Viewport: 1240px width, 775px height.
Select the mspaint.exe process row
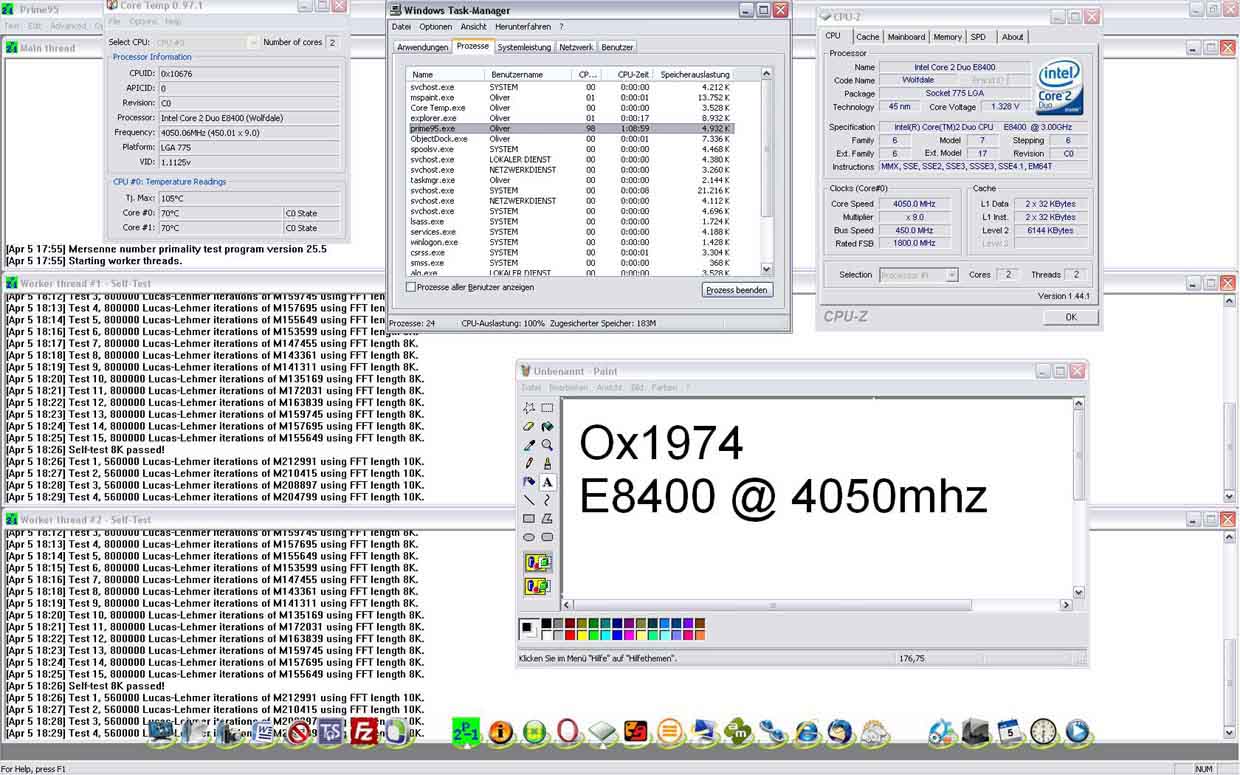coord(571,97)
